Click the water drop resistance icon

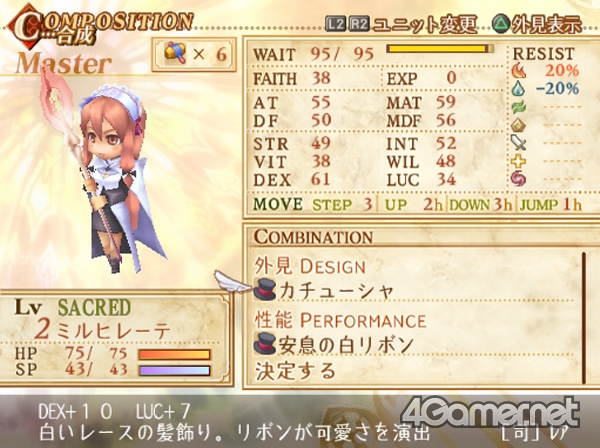click(x=518, y=89)
